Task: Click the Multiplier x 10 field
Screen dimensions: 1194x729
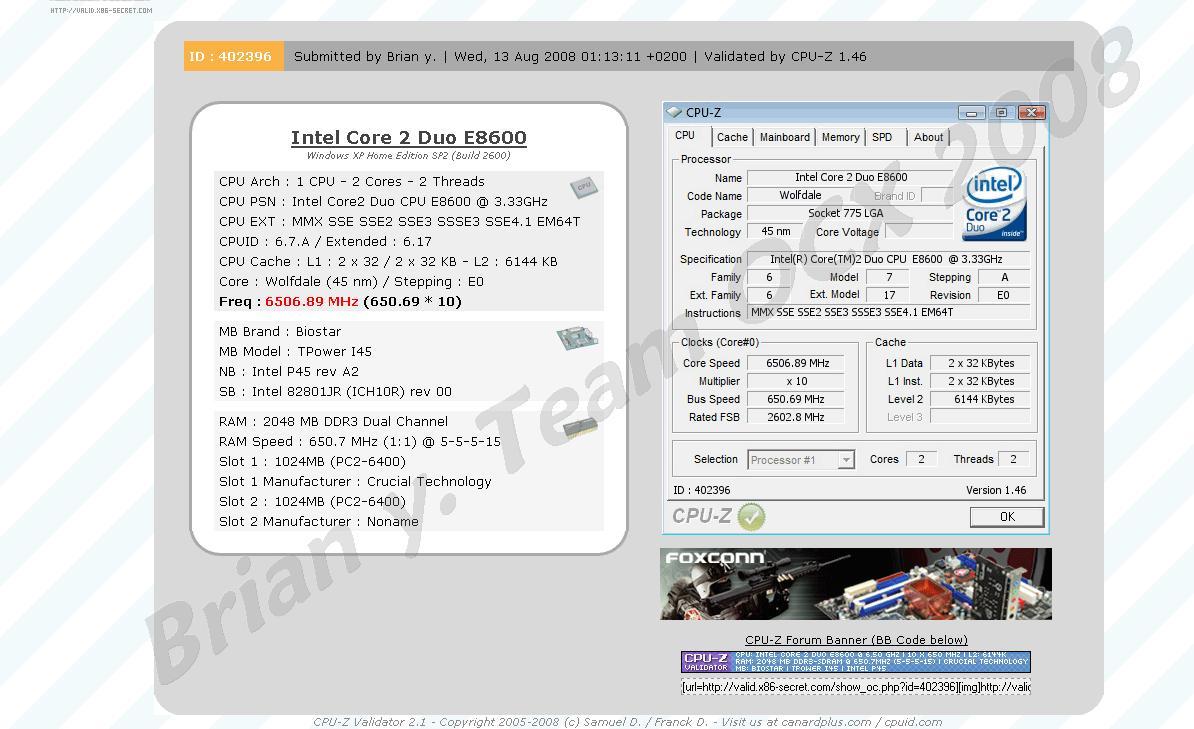Action: (x=796, y=381)
